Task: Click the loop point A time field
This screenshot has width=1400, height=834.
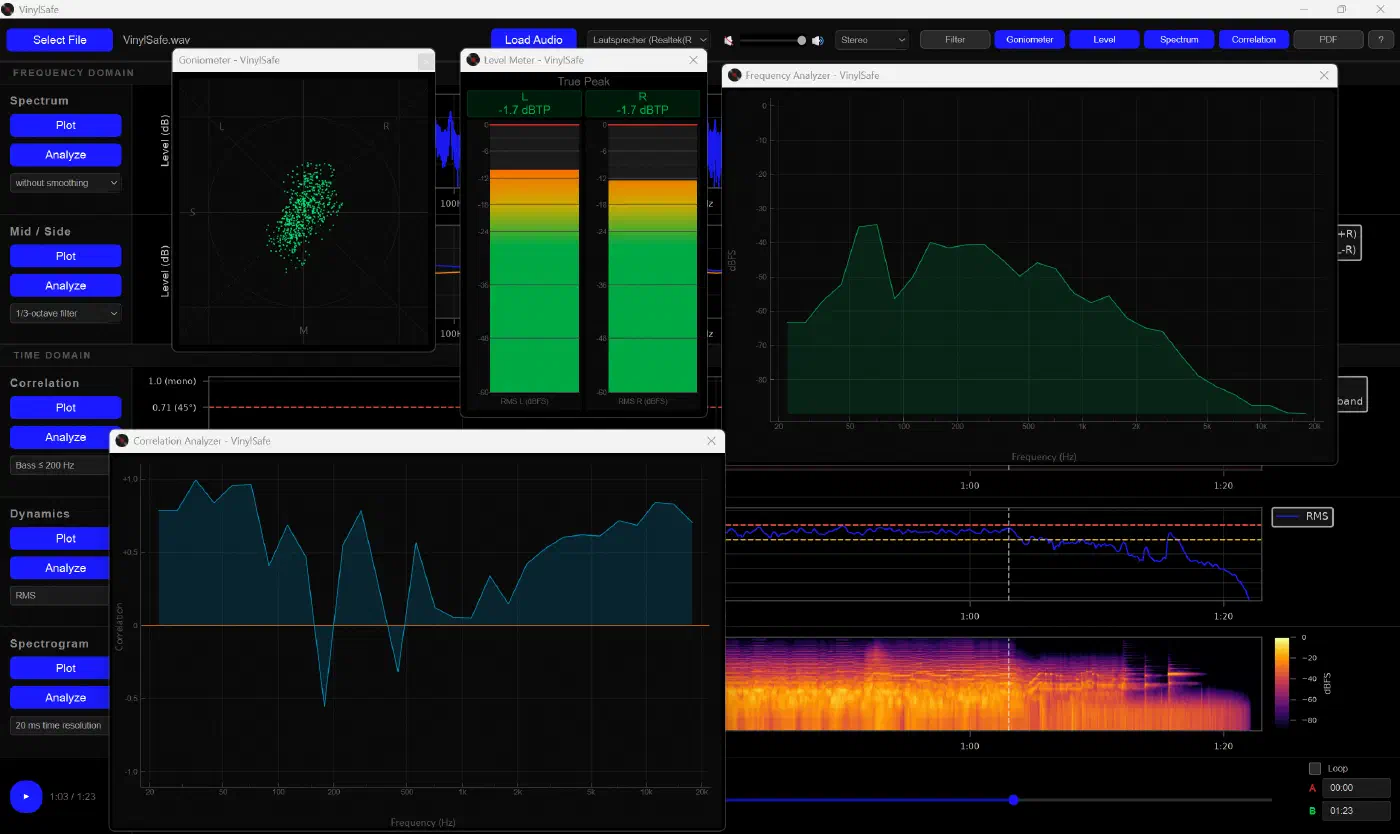Action: [x=1356, y=787]
